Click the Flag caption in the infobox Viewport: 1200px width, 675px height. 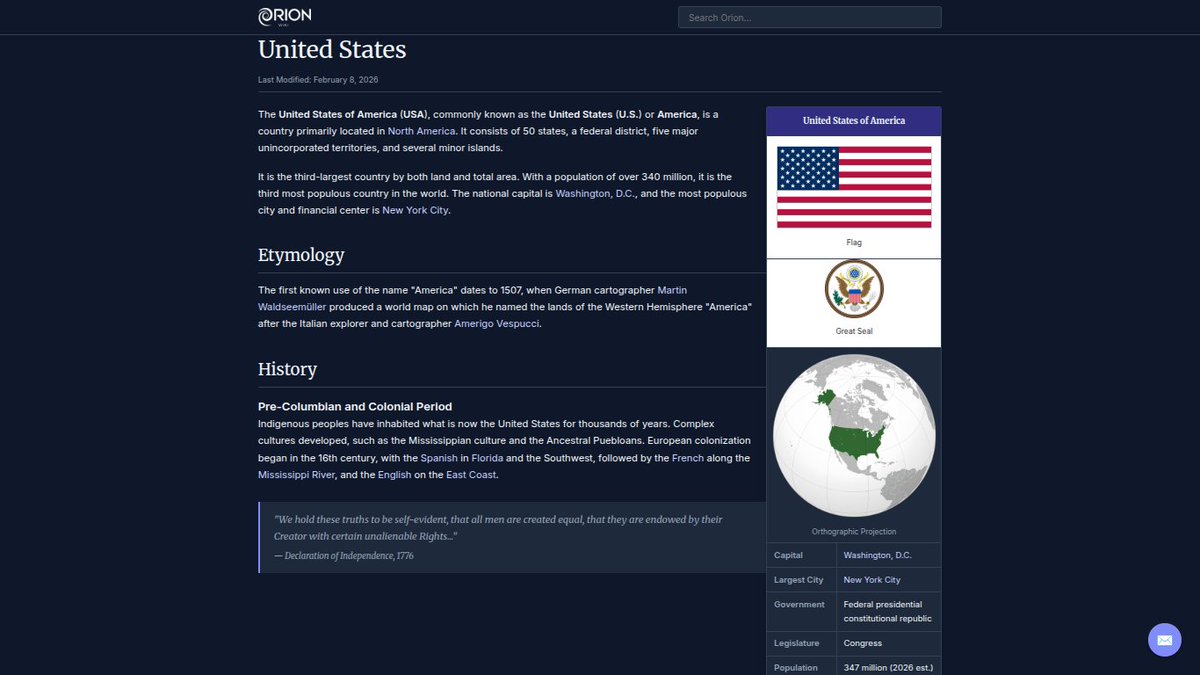point(854,243)
